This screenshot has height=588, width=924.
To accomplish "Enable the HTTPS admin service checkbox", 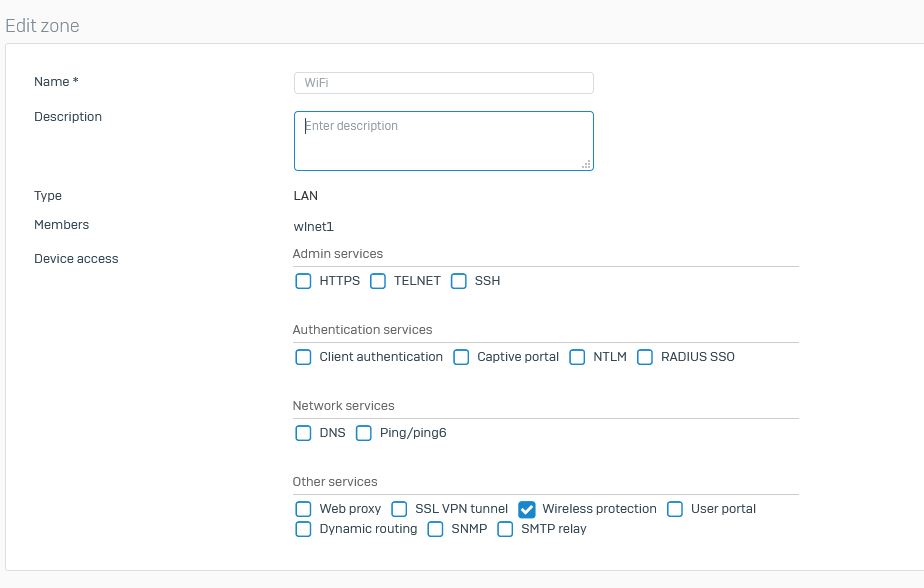I will click(x=303, y=281).
